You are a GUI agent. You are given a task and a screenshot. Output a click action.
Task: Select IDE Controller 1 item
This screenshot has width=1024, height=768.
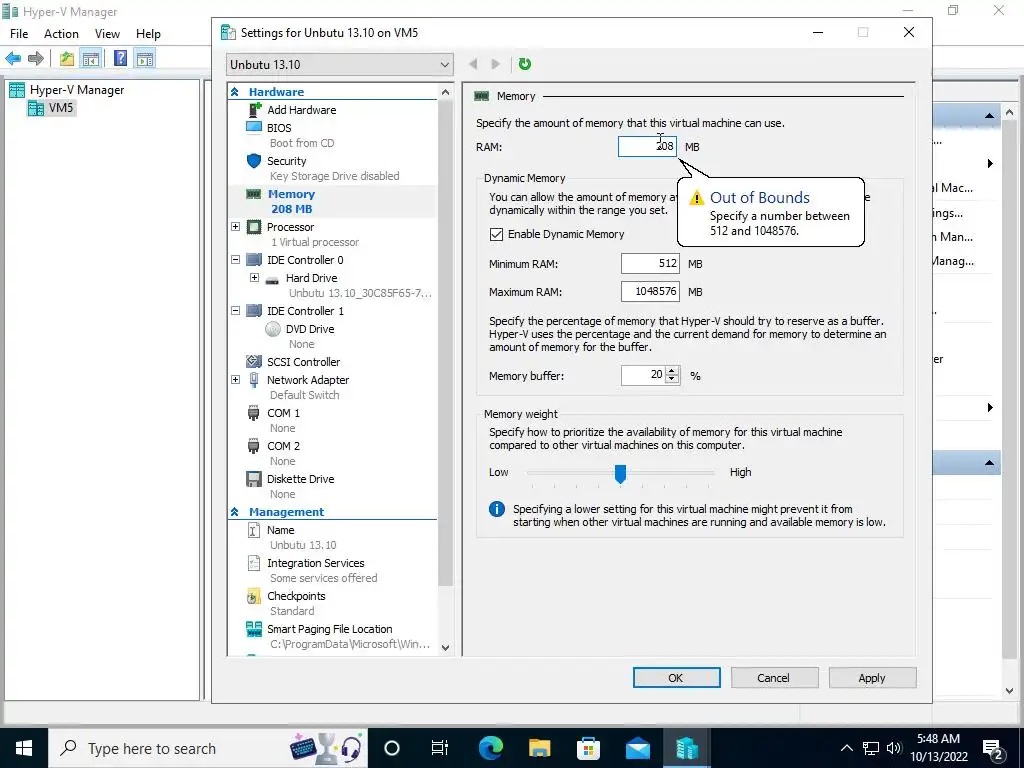pos(304,311)
